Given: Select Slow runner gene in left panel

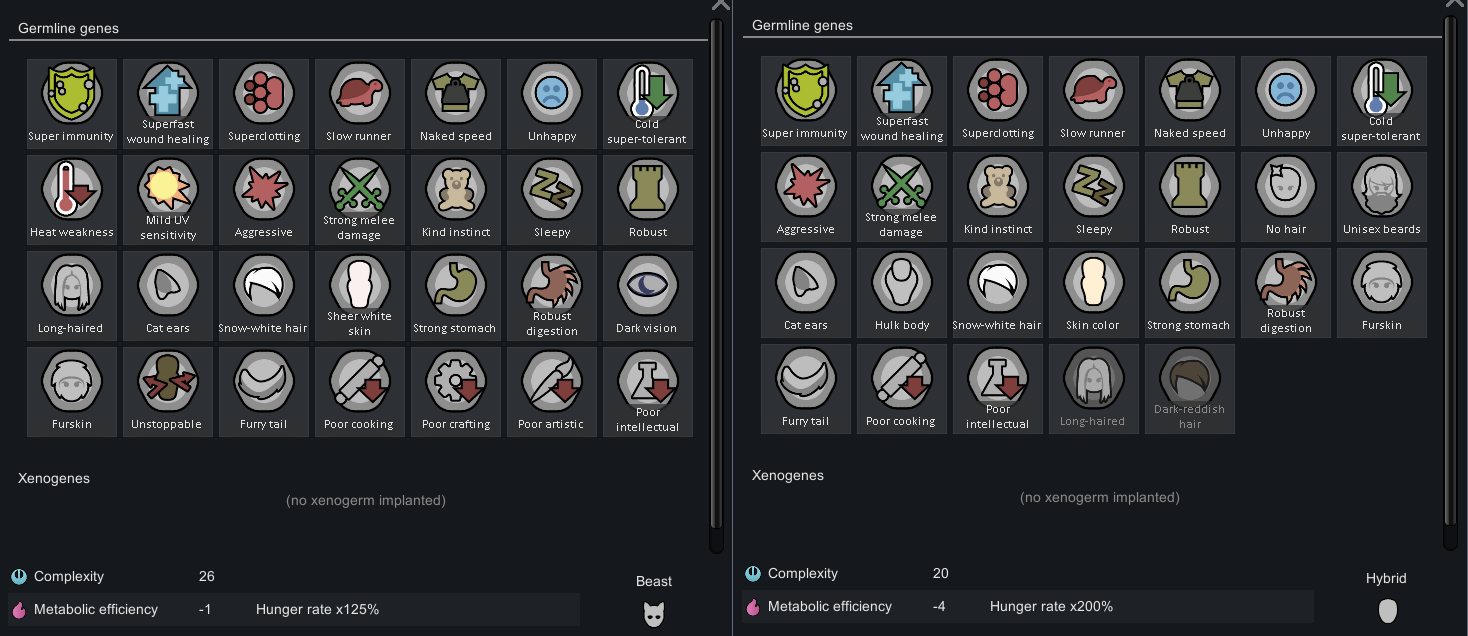Looking at the screenshot, I should (x=360, y=104).
